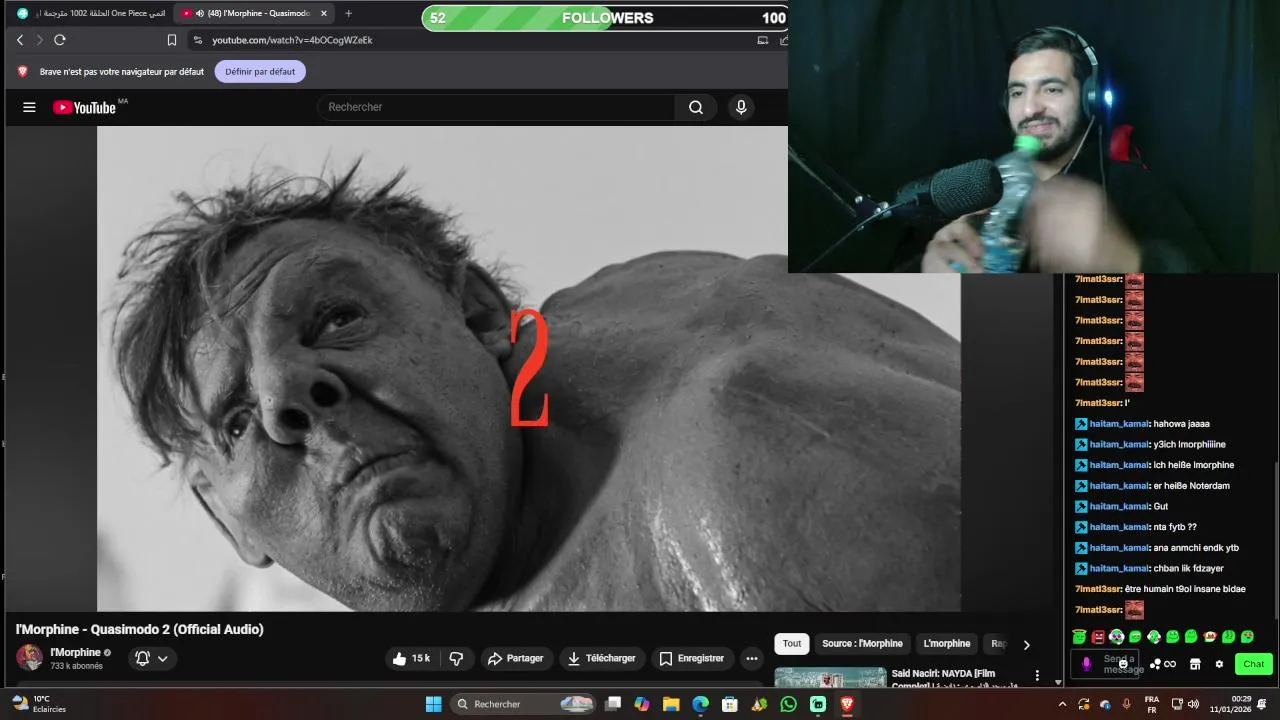The image size is (1280, 720).
Task: Select the l'Morphine - Quasimodo browser tab
Action: click(x=255, y=13)
